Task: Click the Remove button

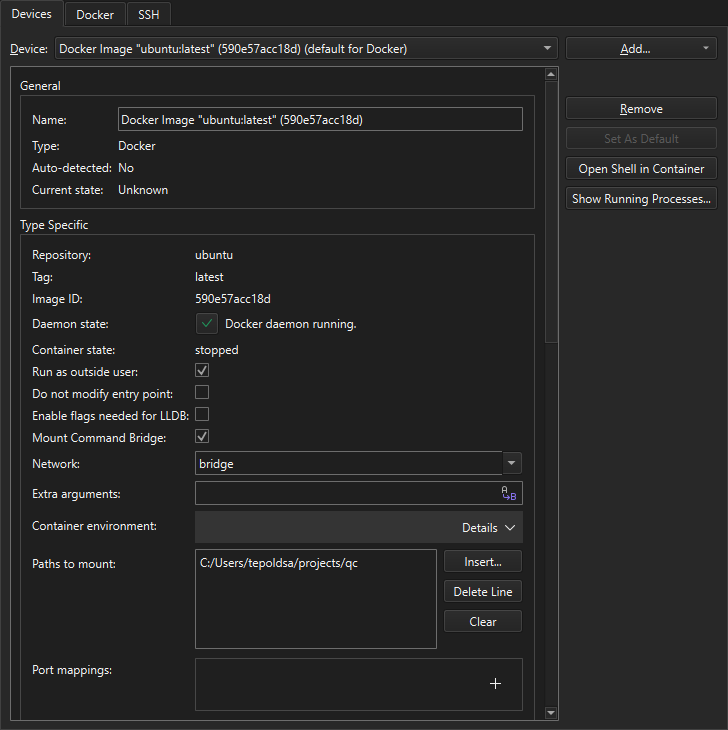Action: pyautogui.click(x=641, y=108)
